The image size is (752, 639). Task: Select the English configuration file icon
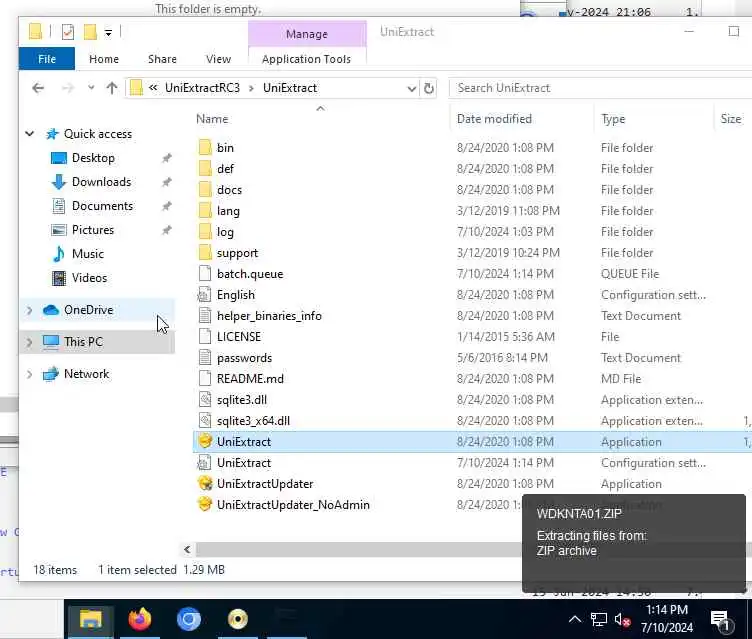pyautogui.click(x=205, y=295)
